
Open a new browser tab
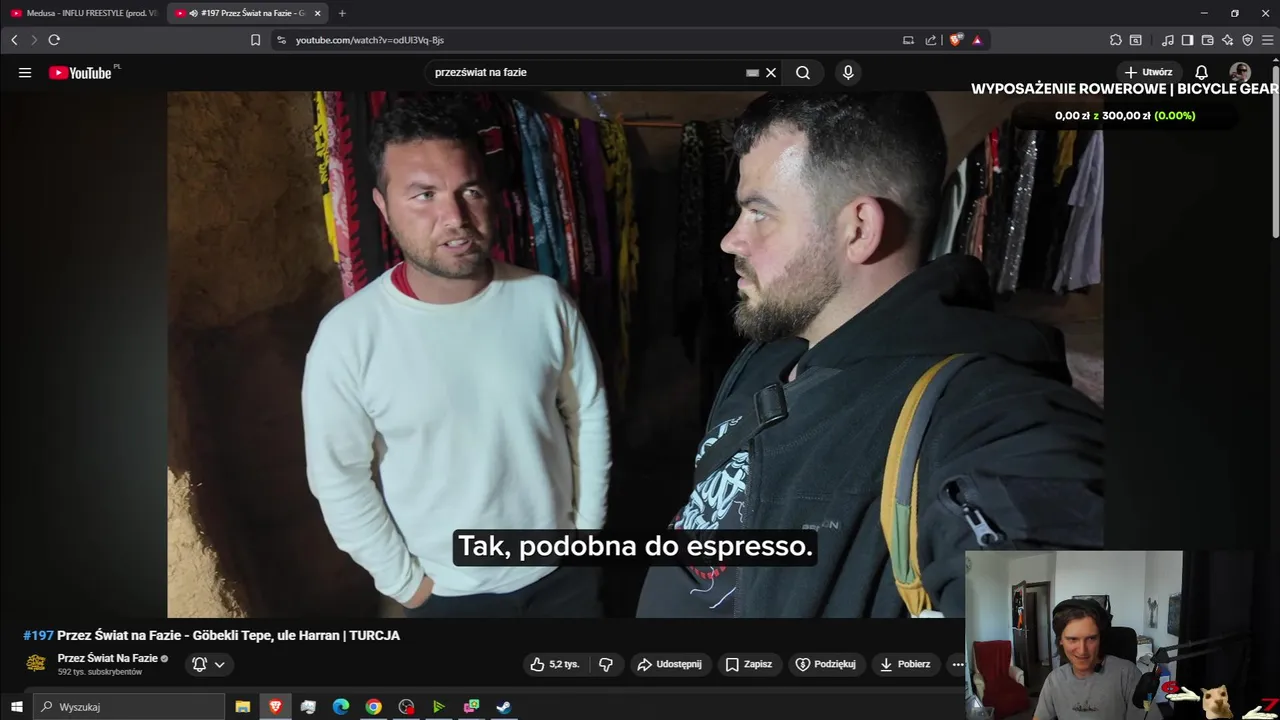coord(342,13)
